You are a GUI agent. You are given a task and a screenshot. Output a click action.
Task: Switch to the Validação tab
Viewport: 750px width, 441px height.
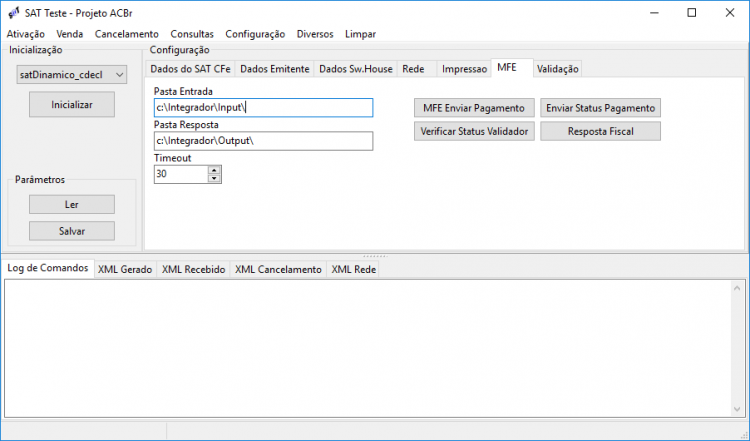[557, 69]
